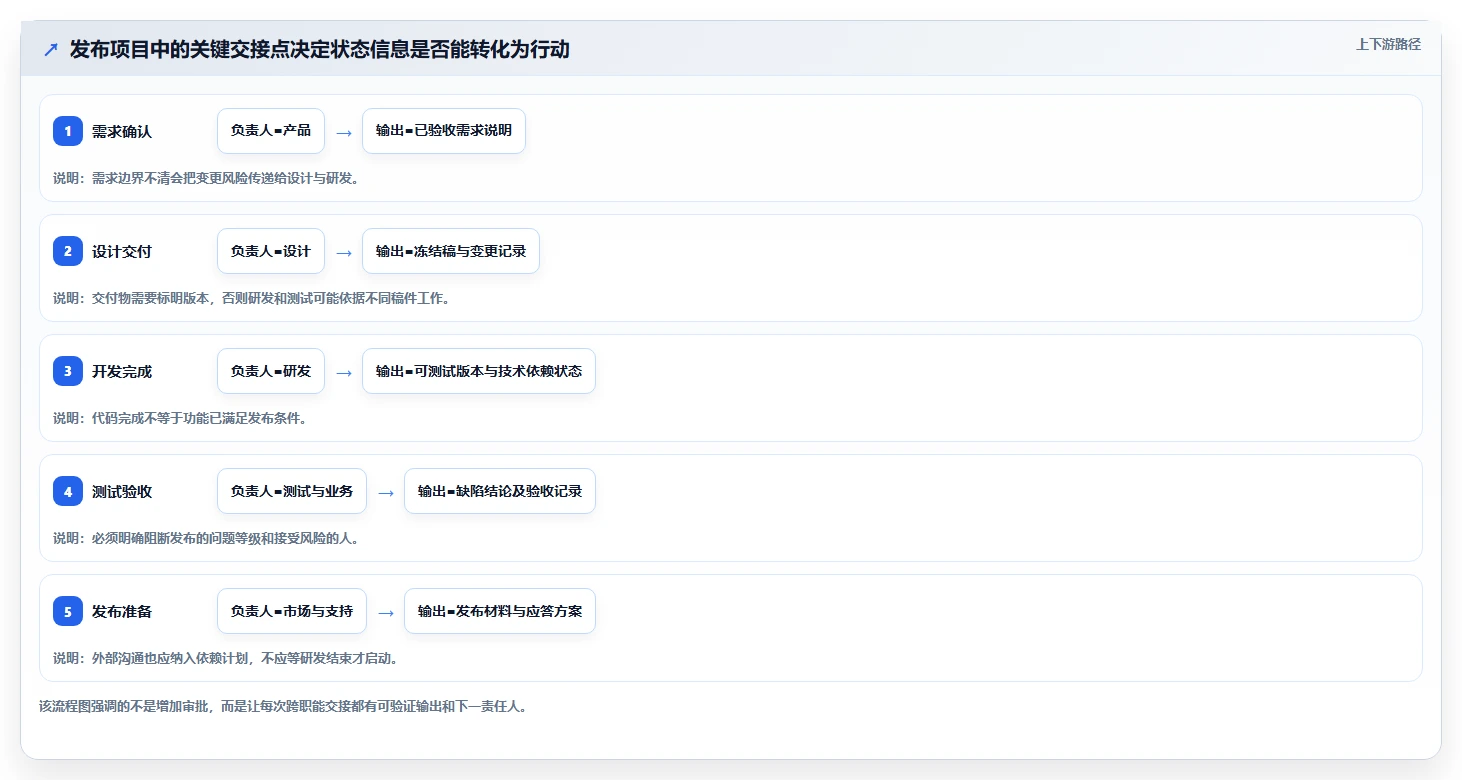Click the step number 5 badge
1462x780 pixels.
68,611
